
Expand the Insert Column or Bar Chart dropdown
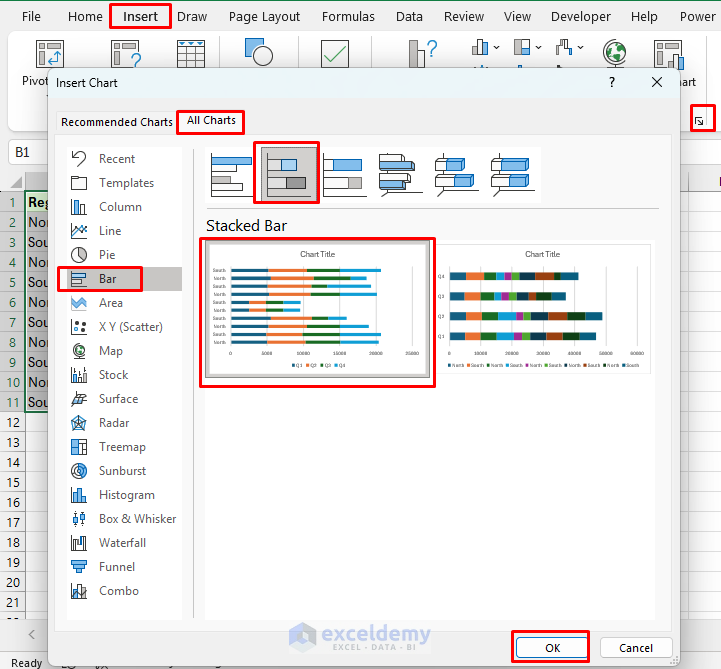496,47
